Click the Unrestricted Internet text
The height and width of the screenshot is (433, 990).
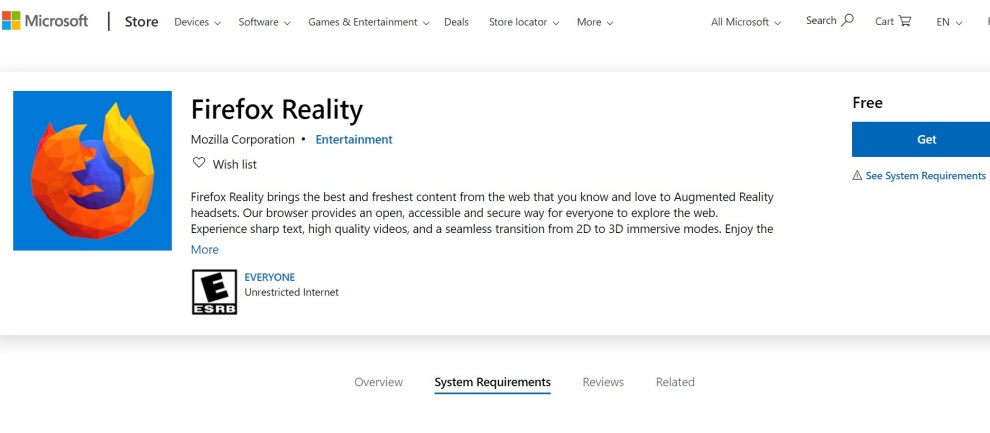(x=292, y=292)
